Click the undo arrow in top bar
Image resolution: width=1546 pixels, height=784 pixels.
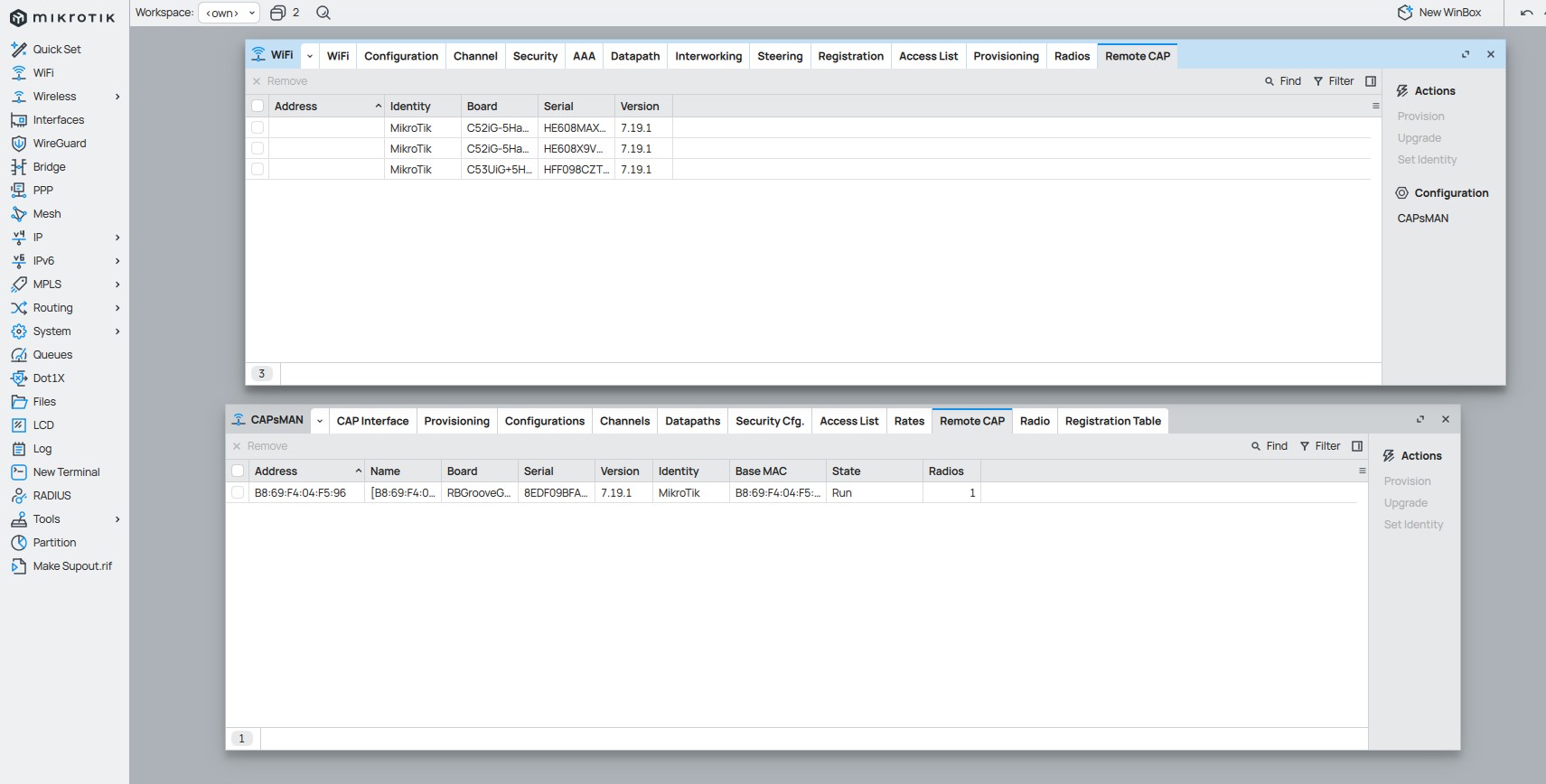pos(1527,13)
